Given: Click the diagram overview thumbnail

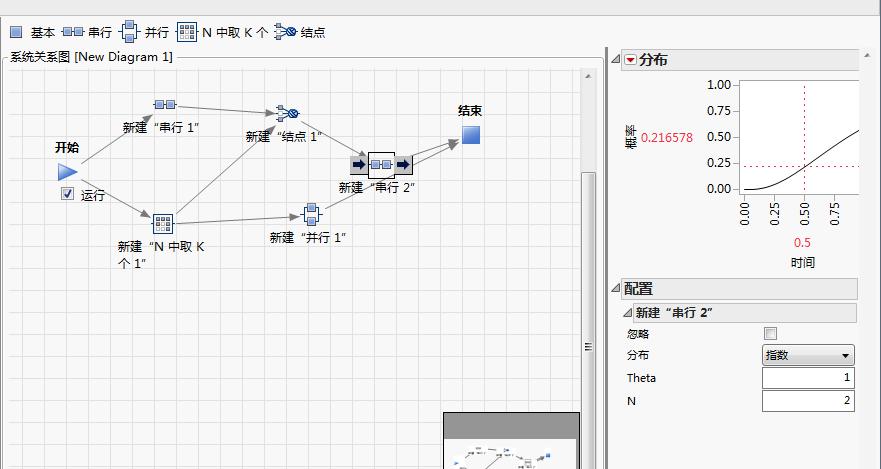Looking at the screenshot, I should click(511, 440).
